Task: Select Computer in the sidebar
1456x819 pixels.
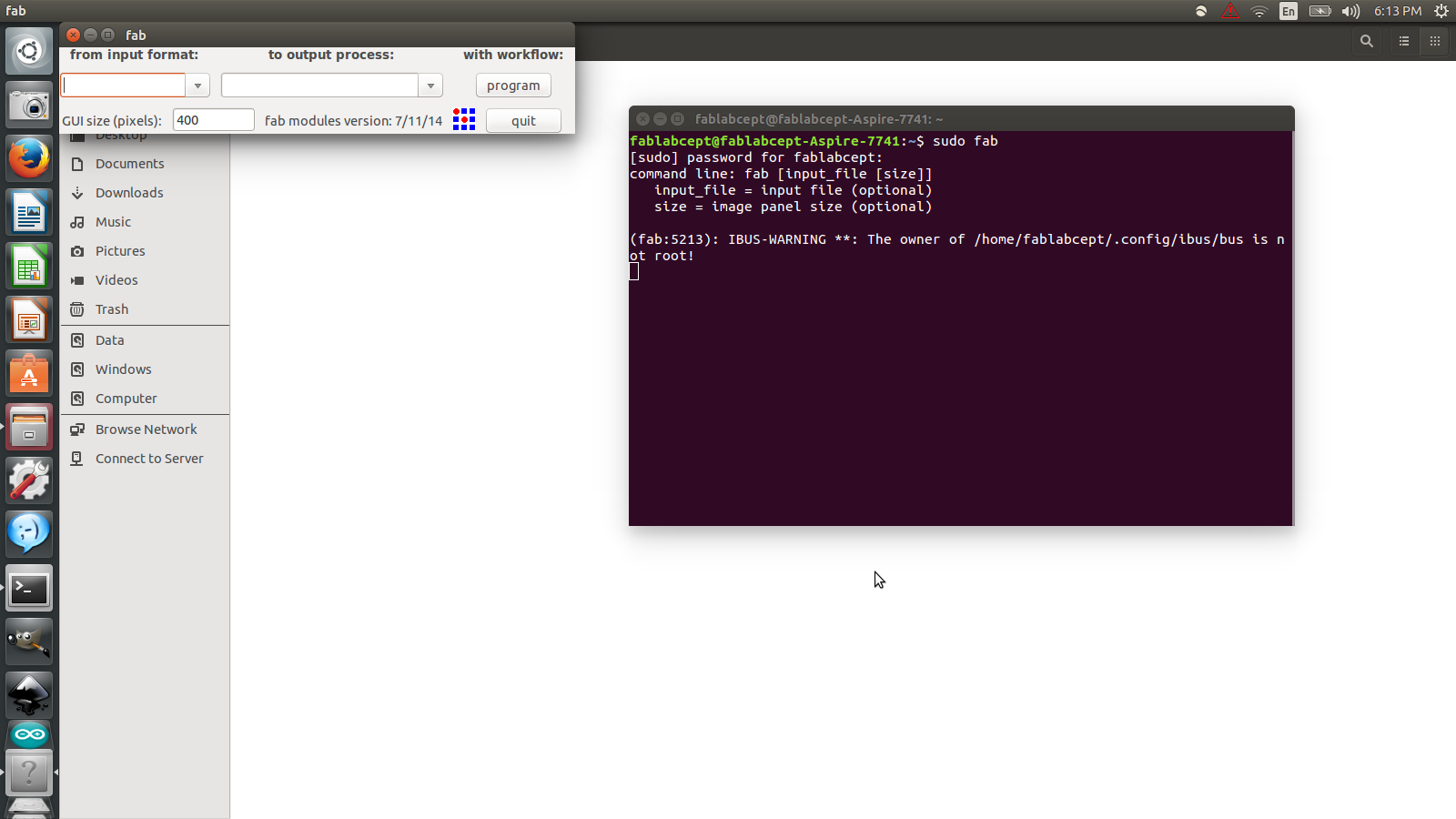Action: point(126,399)
